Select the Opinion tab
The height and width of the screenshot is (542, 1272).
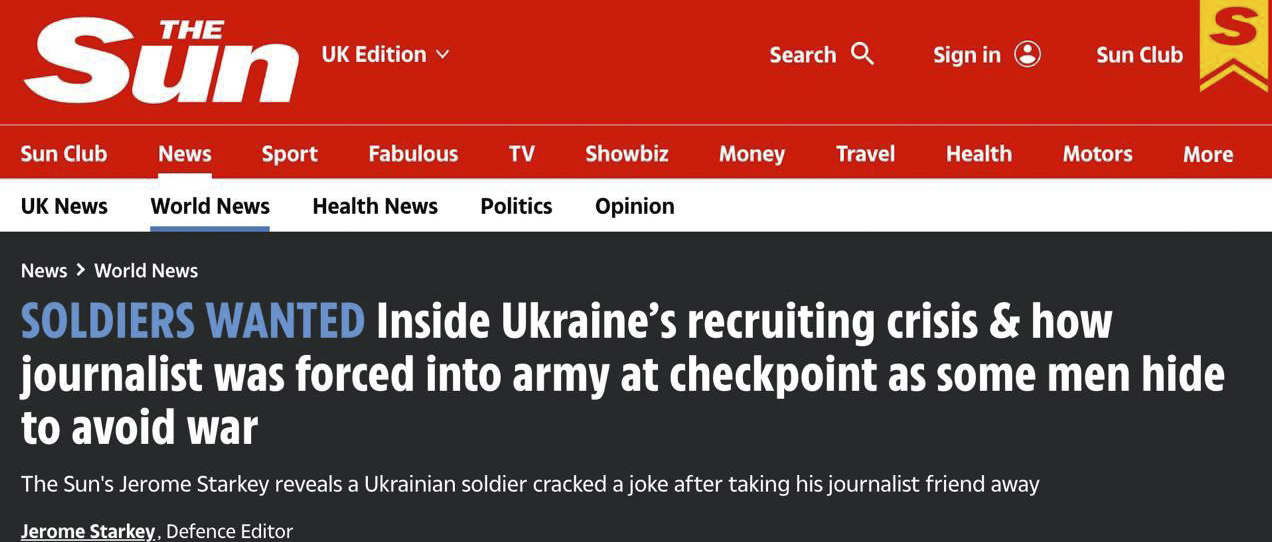pyautogui.click(x=634, y=206)
